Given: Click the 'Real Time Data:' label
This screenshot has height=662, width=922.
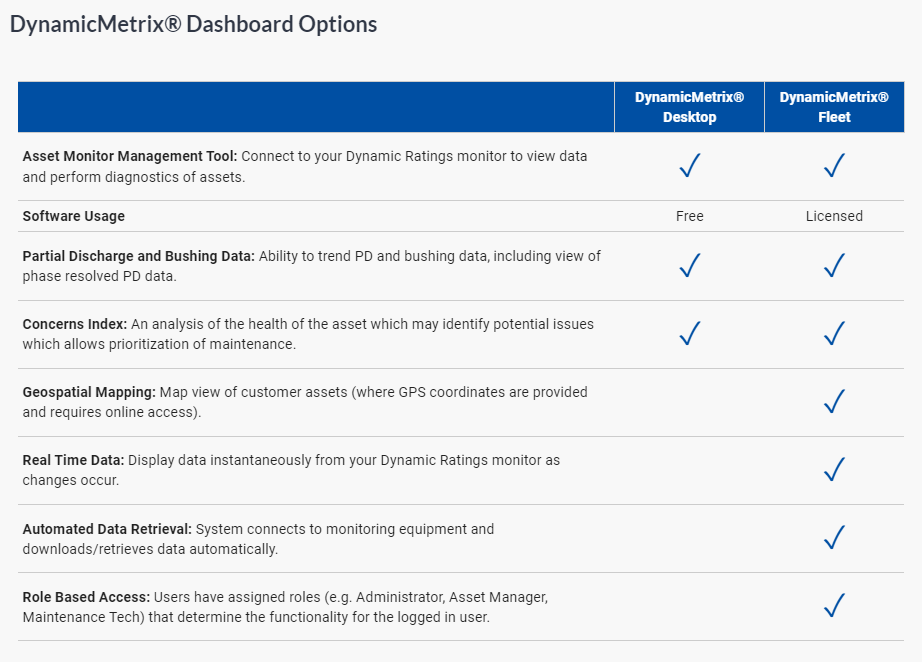Looking at the screenshot, I should pyautogui.click(x=74, y=460).
